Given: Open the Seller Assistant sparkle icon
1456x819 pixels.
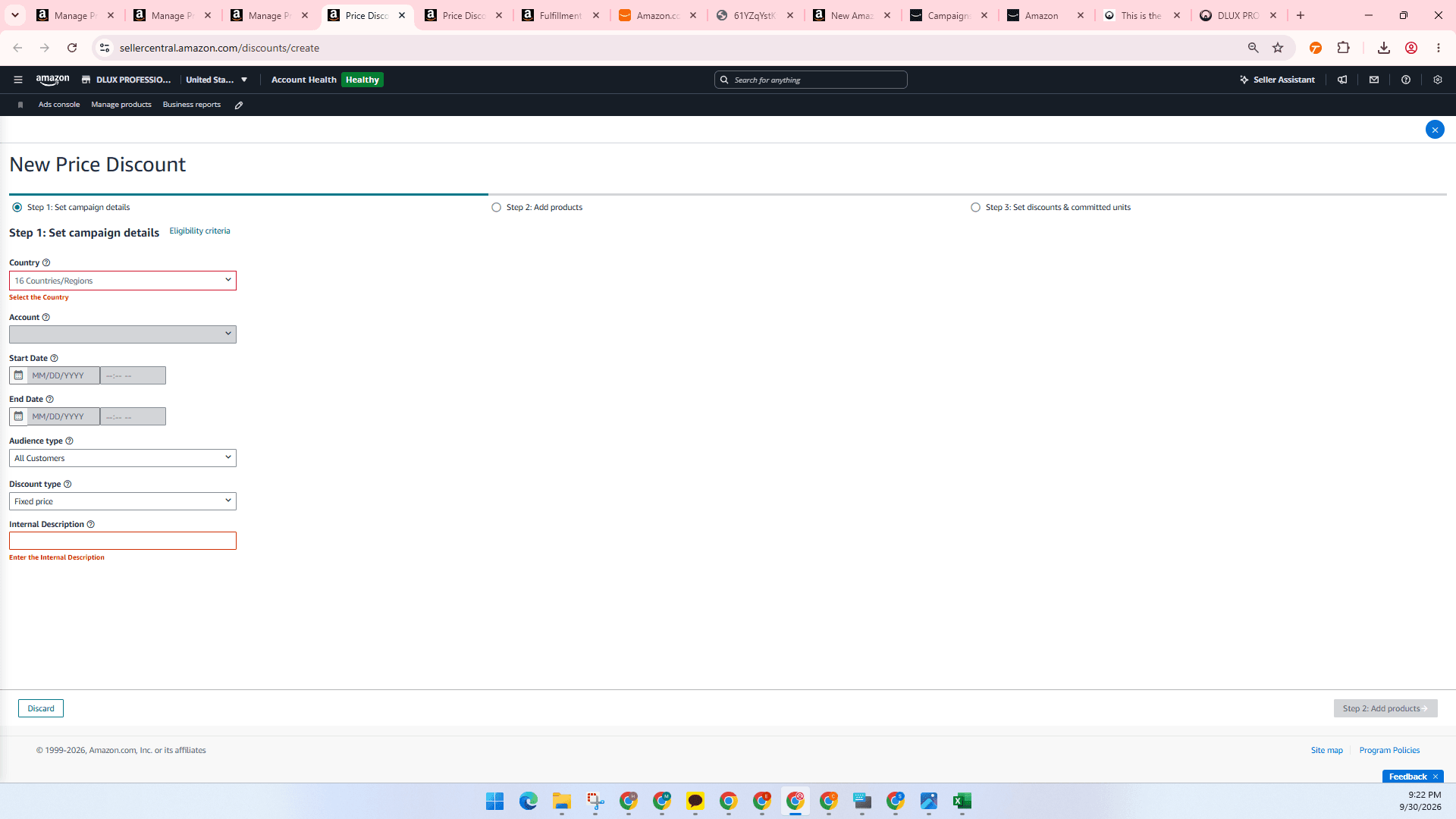Looking at the screenshot, I should pyautogui.click(x=1244, y=80).
